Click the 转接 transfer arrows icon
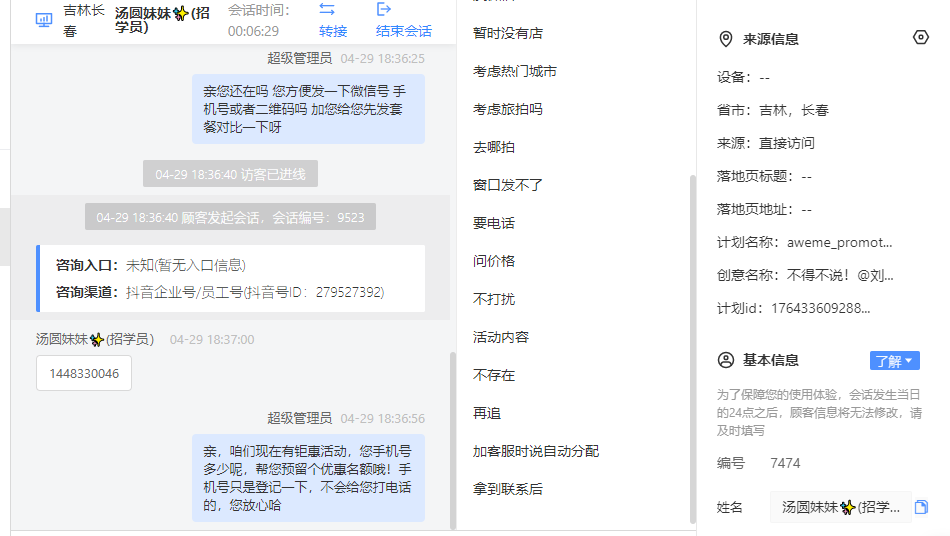Image resolution: width=950 pixels, height=536 pixels. pos(327,9)
